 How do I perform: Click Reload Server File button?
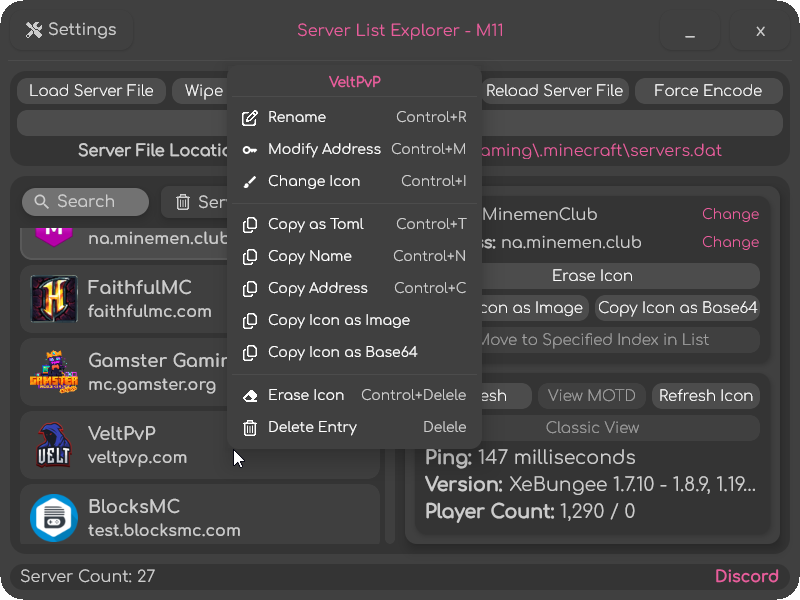[555, 91]
